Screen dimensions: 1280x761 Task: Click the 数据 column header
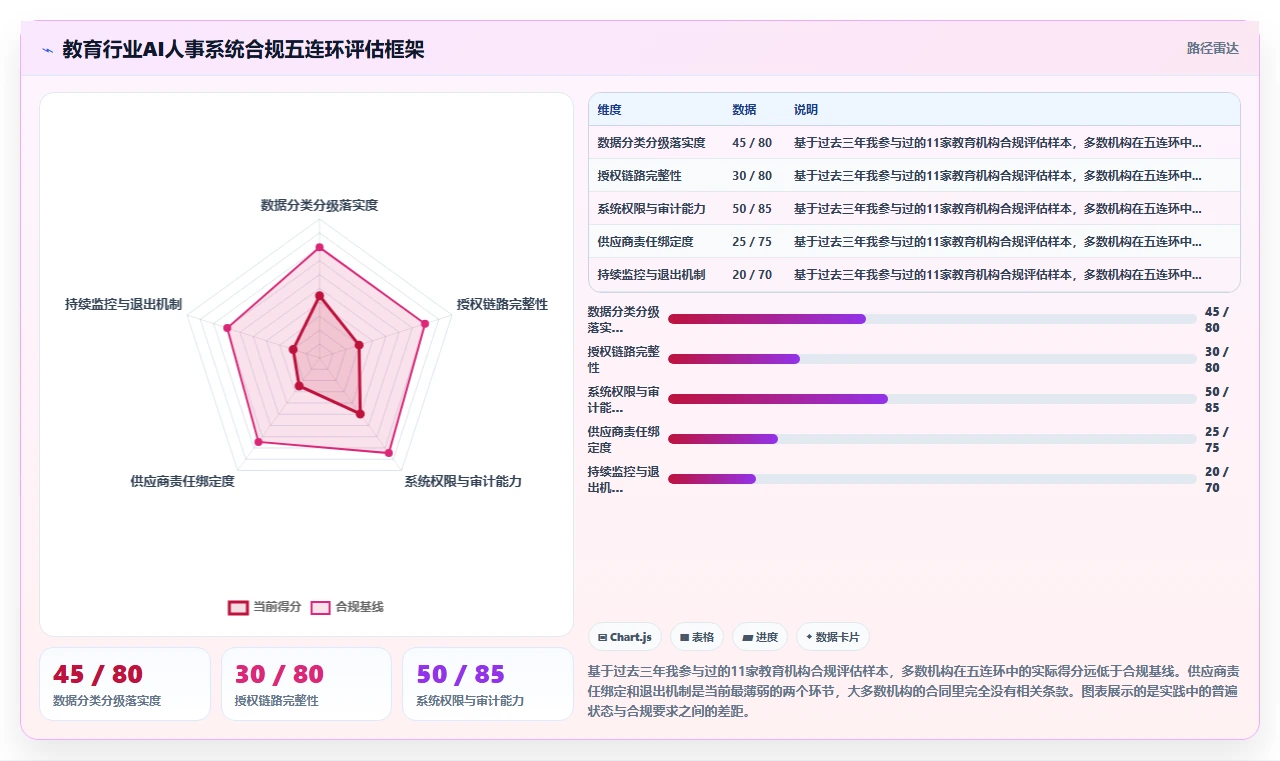(744, 110)
